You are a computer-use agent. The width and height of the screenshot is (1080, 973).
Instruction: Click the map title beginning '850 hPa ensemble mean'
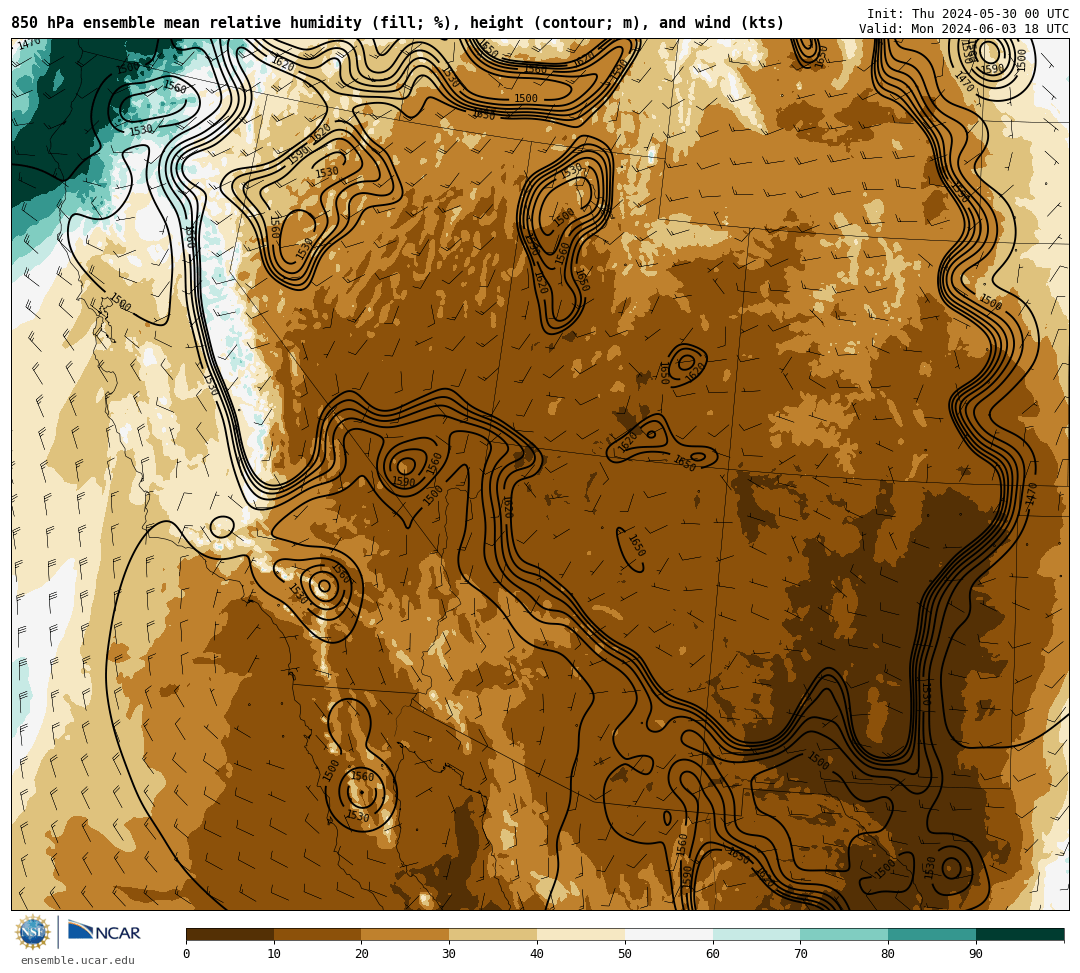397,23
